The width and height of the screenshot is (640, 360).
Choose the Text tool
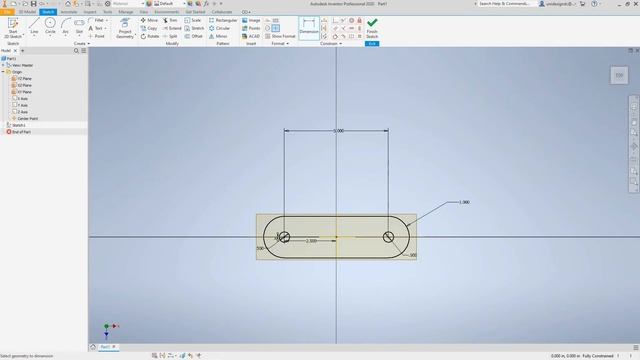[96, 28]
